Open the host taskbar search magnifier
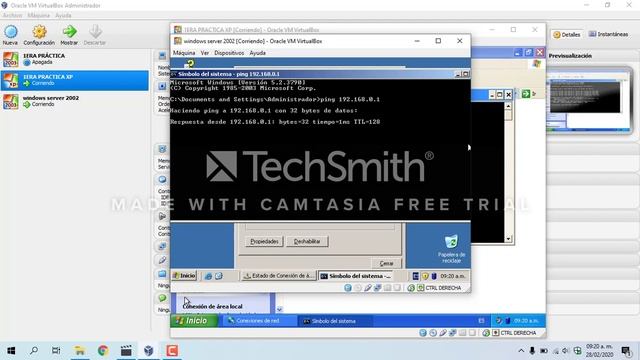640x360 pixels. 34,351
